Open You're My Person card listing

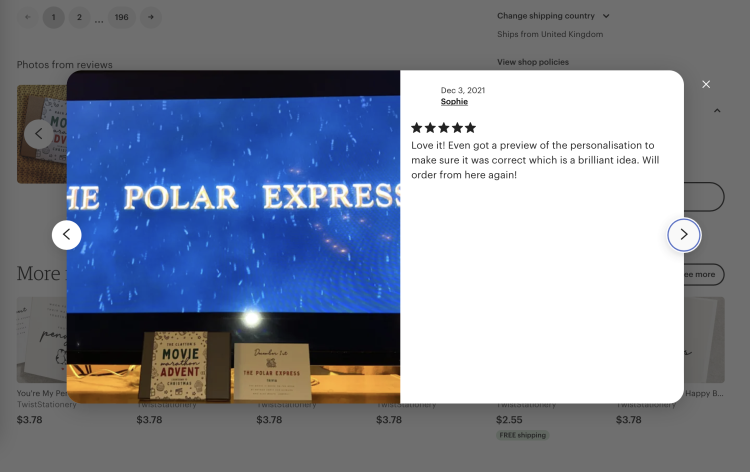coord(42,393)
